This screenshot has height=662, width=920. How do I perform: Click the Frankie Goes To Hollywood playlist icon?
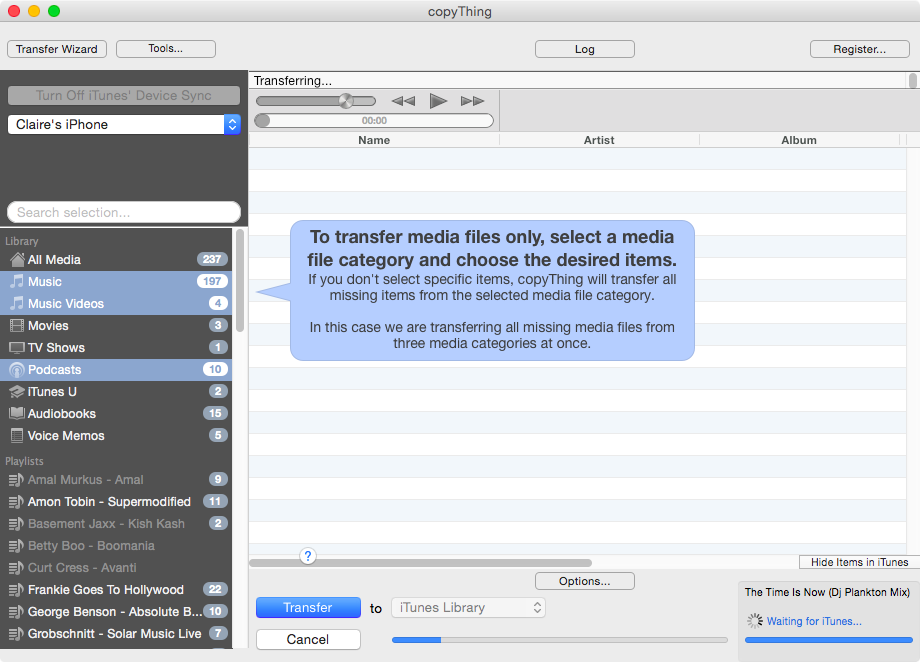pyautogui.click(x=16, y=590)
